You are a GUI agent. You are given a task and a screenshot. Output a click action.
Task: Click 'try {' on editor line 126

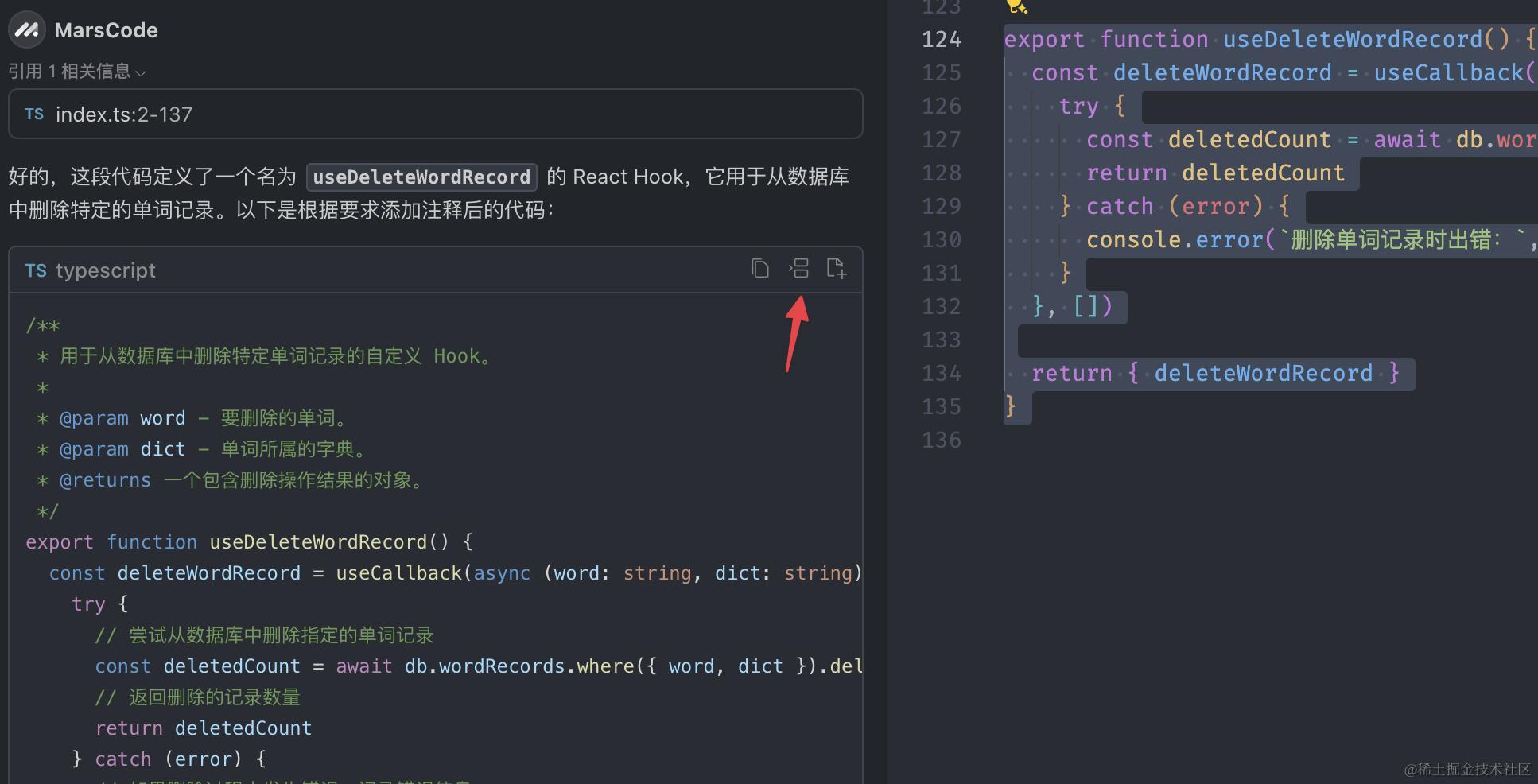1092,106
